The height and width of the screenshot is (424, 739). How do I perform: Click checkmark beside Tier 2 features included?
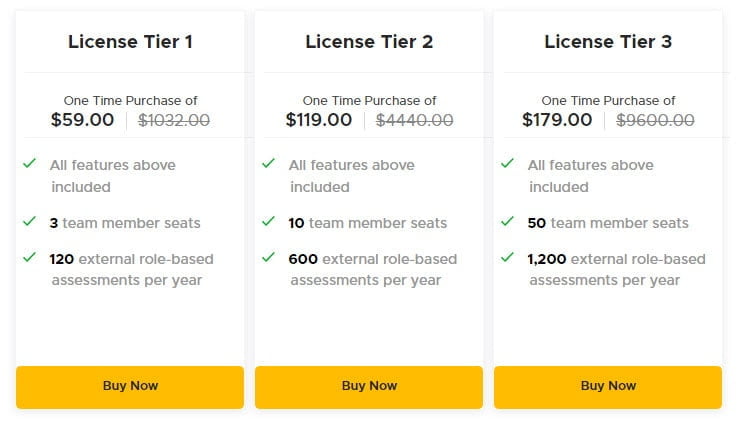coord(268,163)
